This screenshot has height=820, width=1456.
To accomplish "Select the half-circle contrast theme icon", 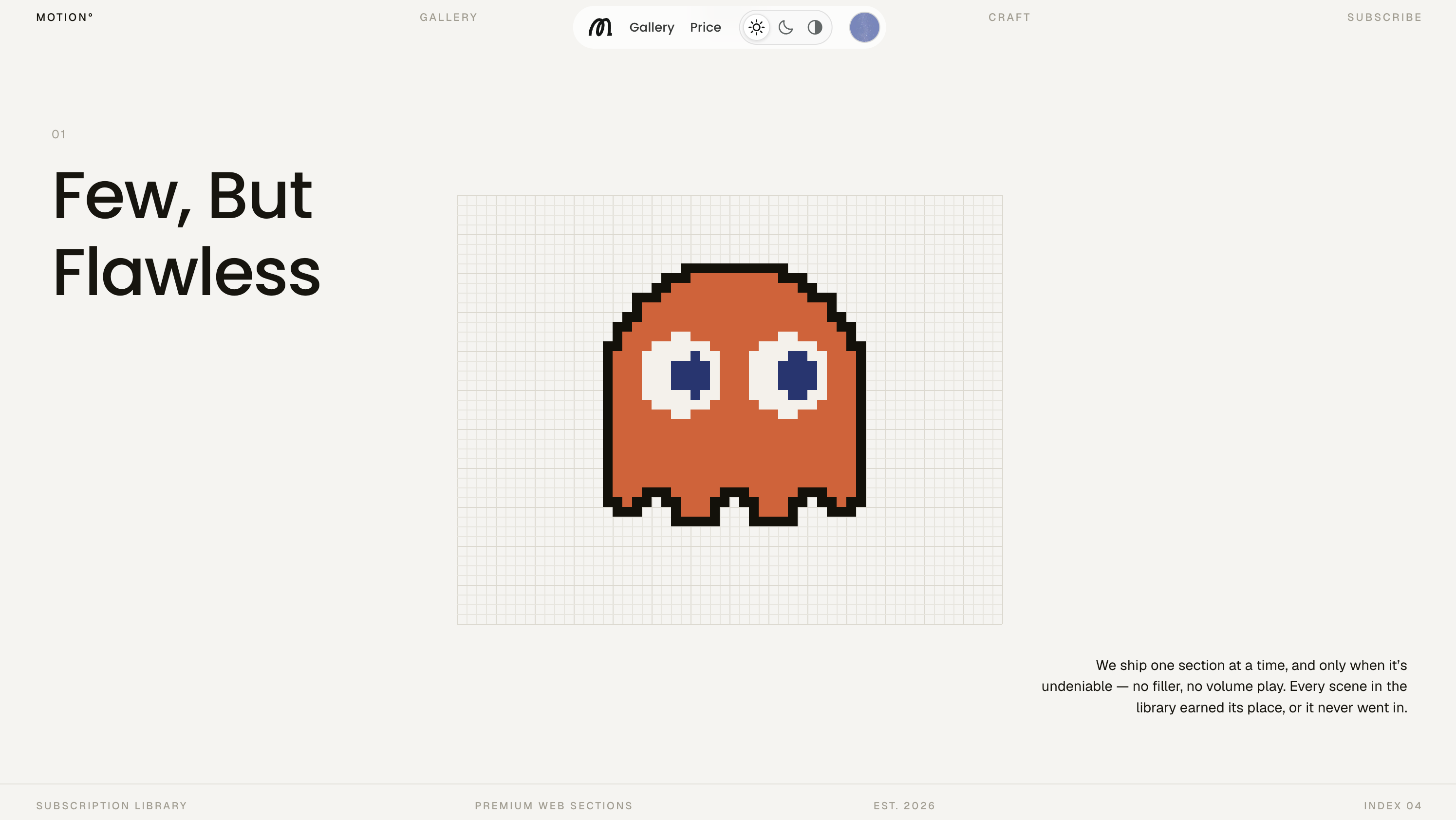I will click(815, 27).
